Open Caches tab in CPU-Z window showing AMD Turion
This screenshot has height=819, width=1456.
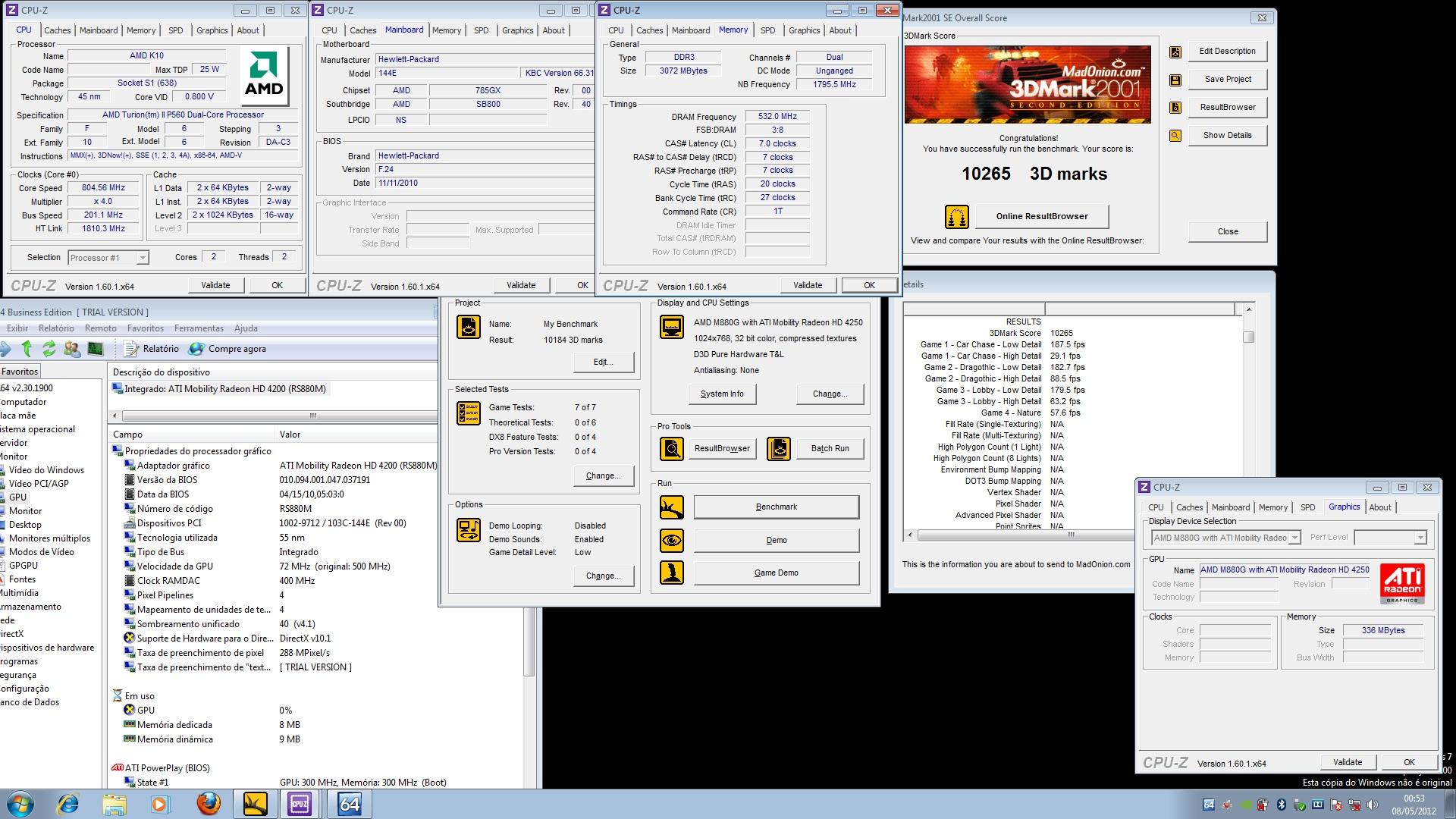tap(58, 30)
